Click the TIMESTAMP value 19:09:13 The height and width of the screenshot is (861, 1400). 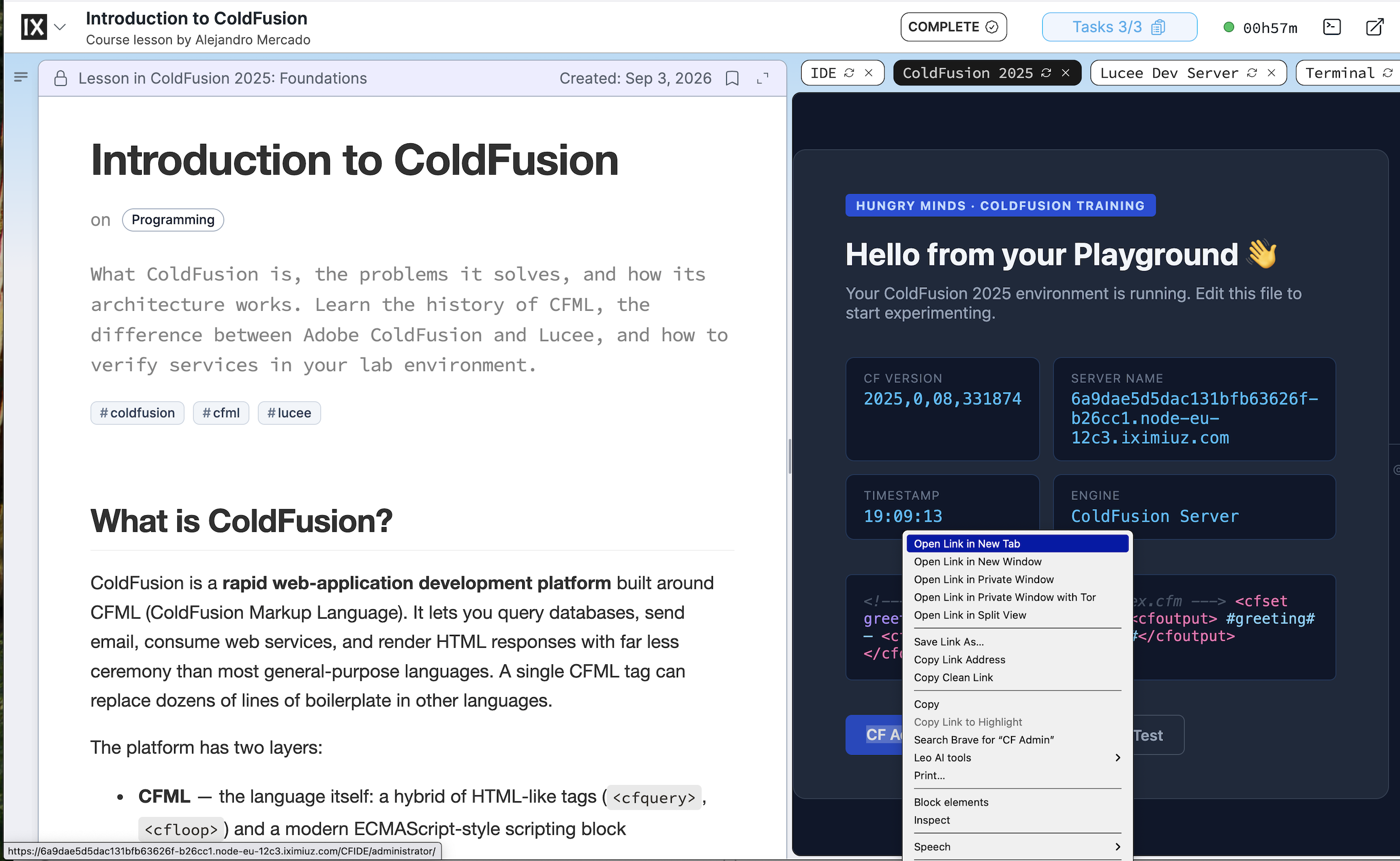[x=903, y=516]
